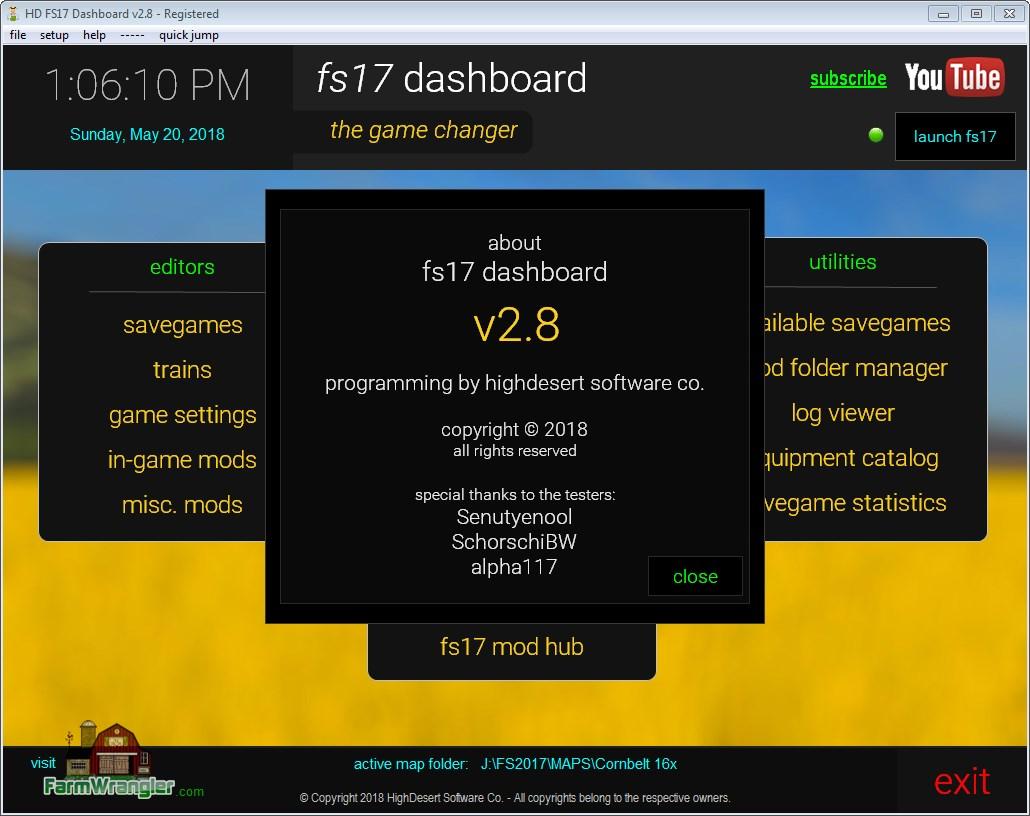Open the savegames editor

tap(182, 325)
